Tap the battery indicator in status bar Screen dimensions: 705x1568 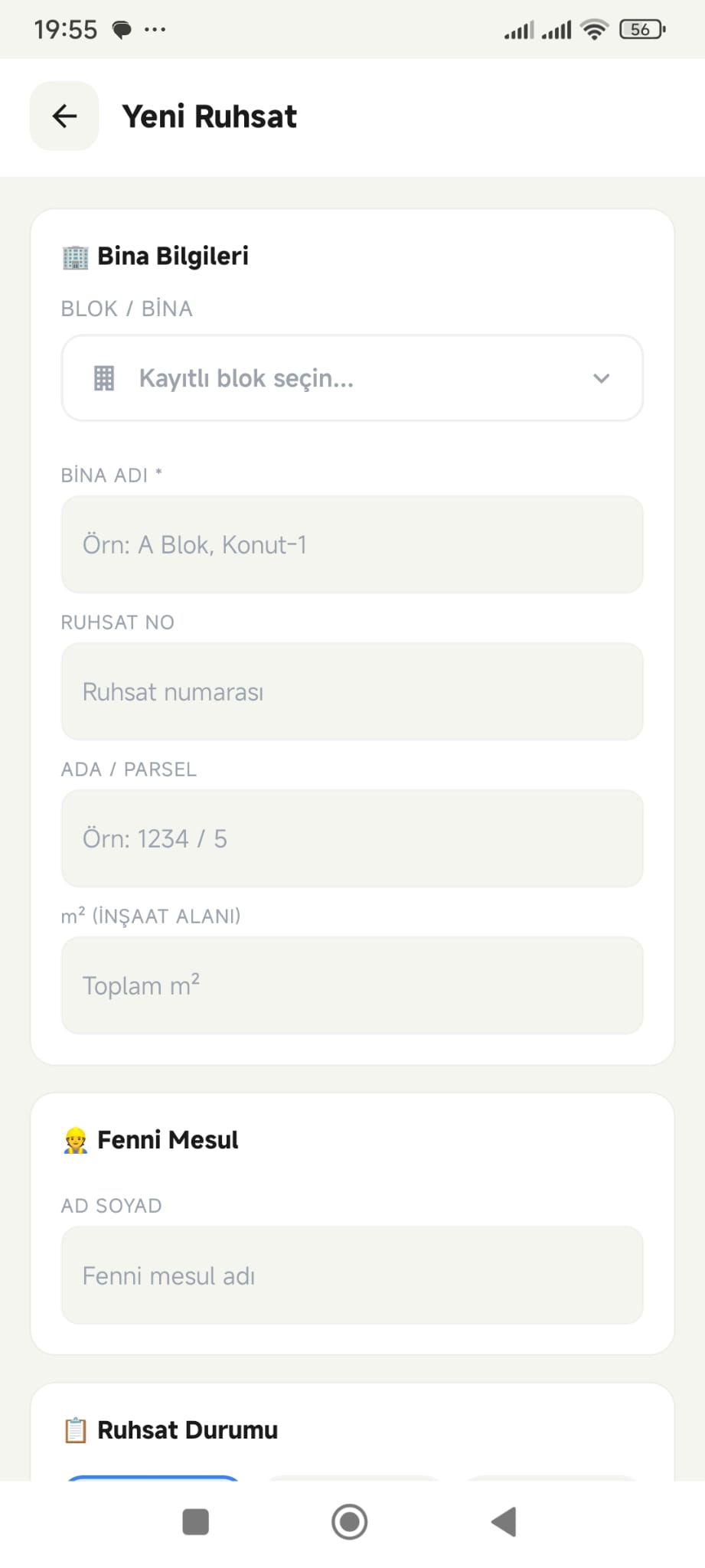642,30
